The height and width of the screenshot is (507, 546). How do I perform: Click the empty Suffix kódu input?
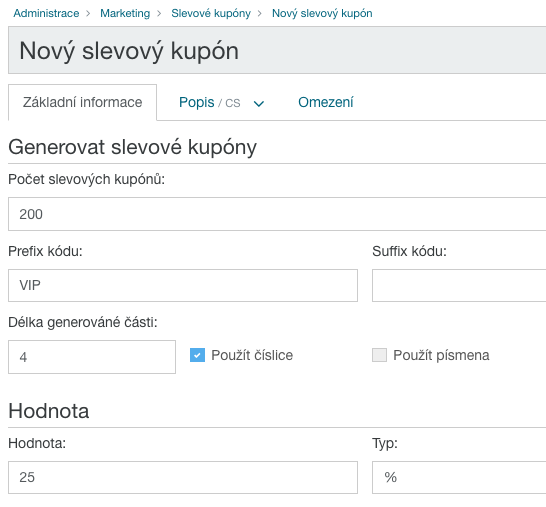459,286
